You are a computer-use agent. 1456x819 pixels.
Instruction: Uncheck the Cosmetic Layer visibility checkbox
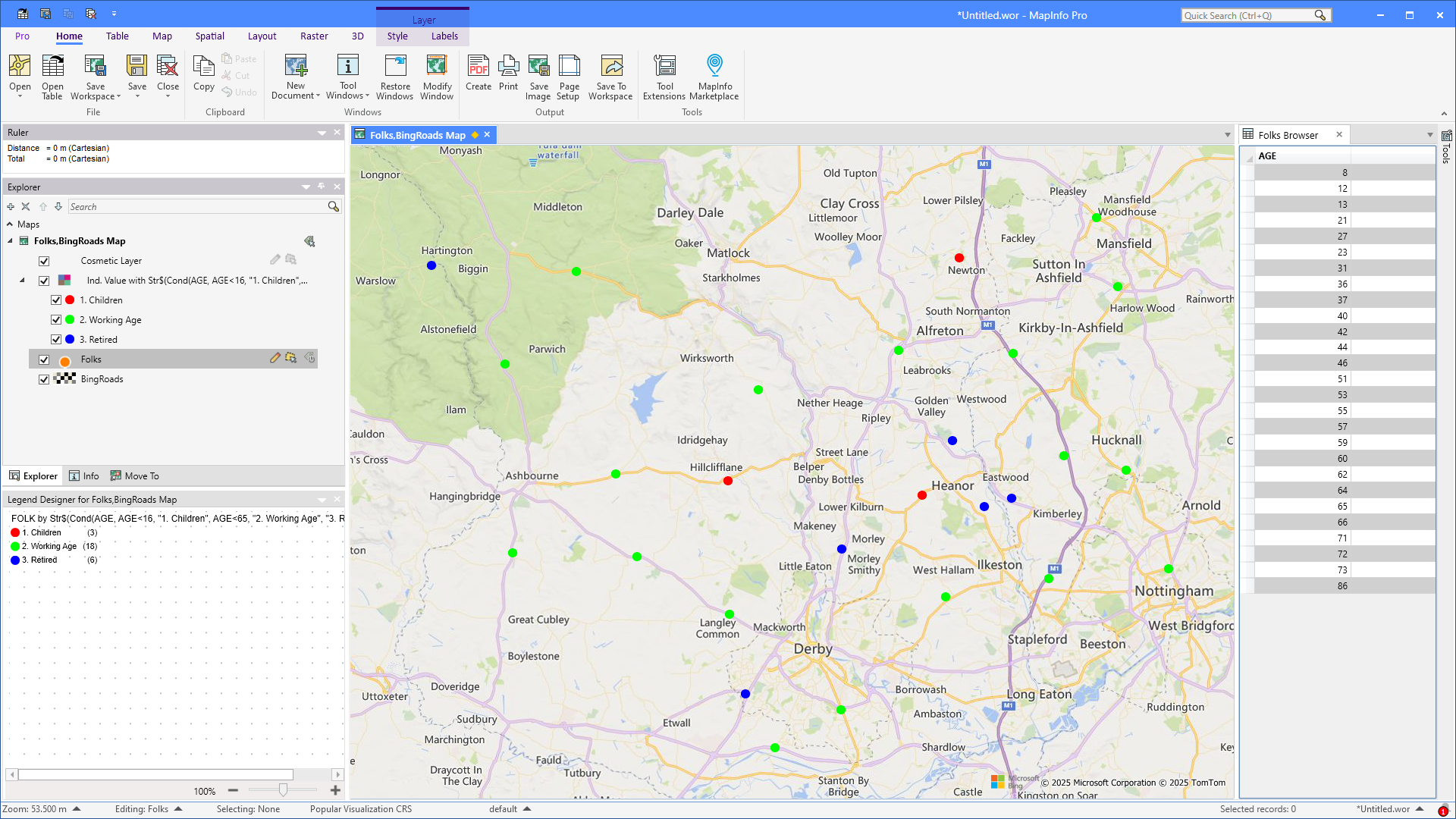point(44,261)
